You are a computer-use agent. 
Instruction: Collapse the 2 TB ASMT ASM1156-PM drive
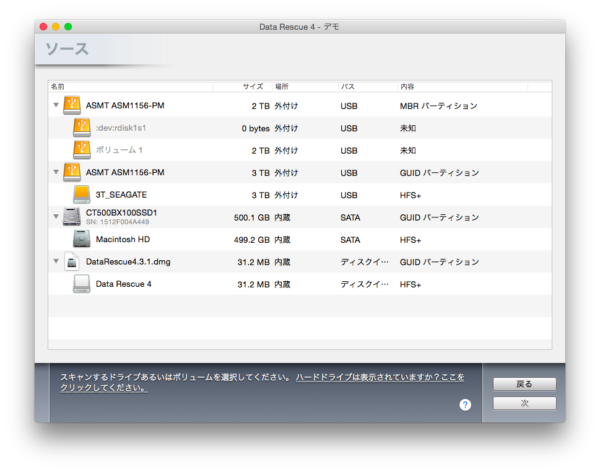(56, 105)
